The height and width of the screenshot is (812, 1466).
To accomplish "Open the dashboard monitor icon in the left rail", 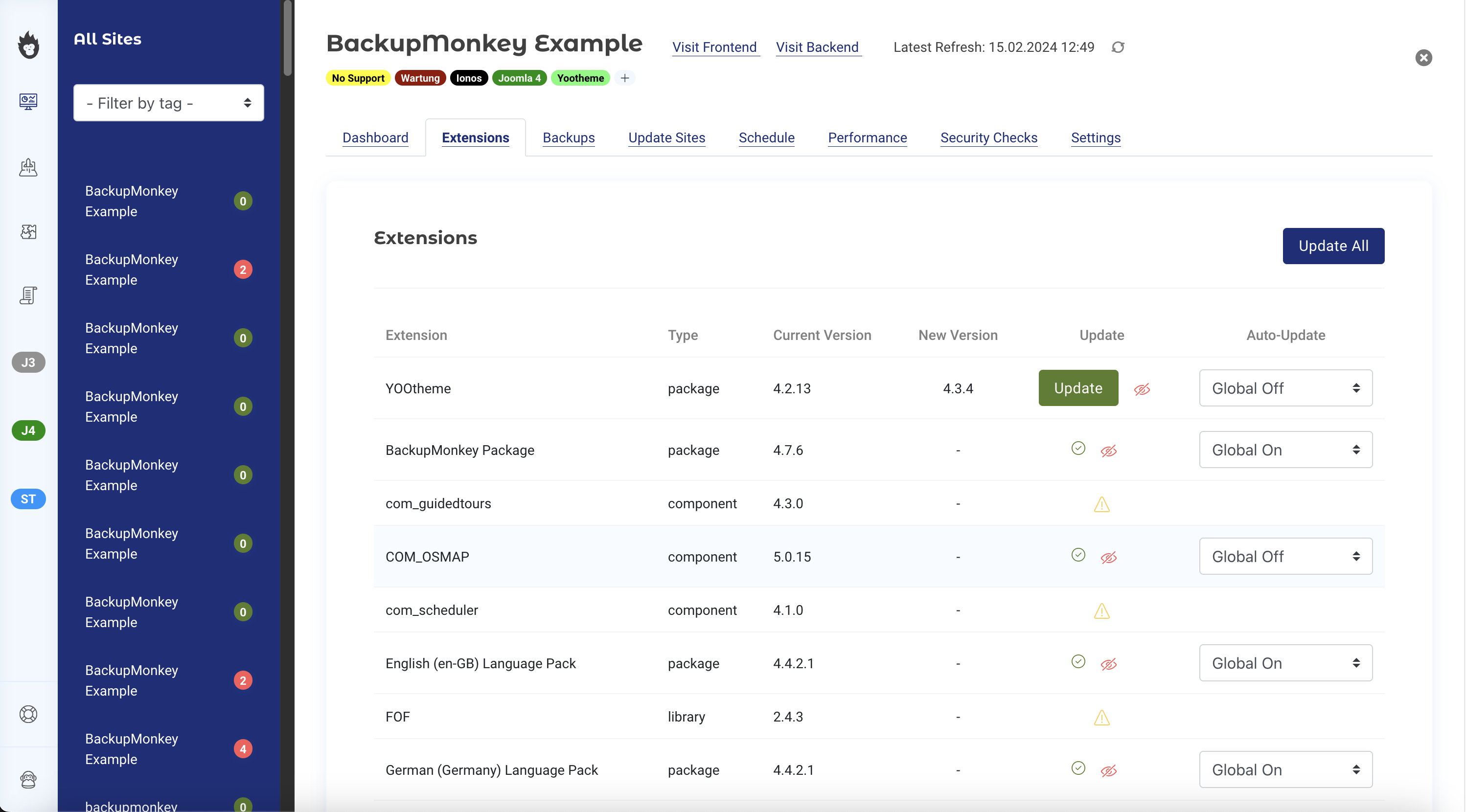I will (28, 101).
